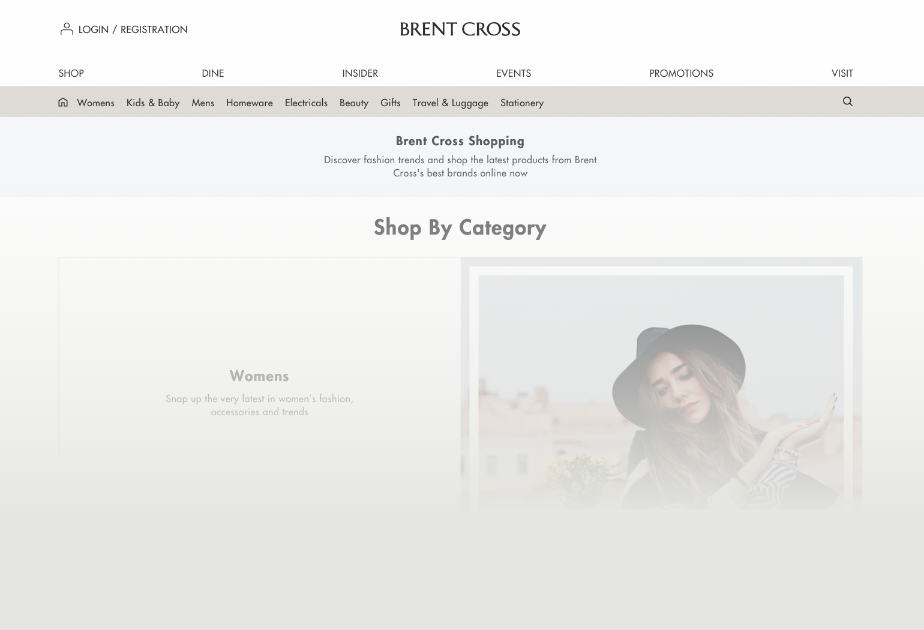Click the user account icon
The image size is (924, 630).
coord(66,29)
